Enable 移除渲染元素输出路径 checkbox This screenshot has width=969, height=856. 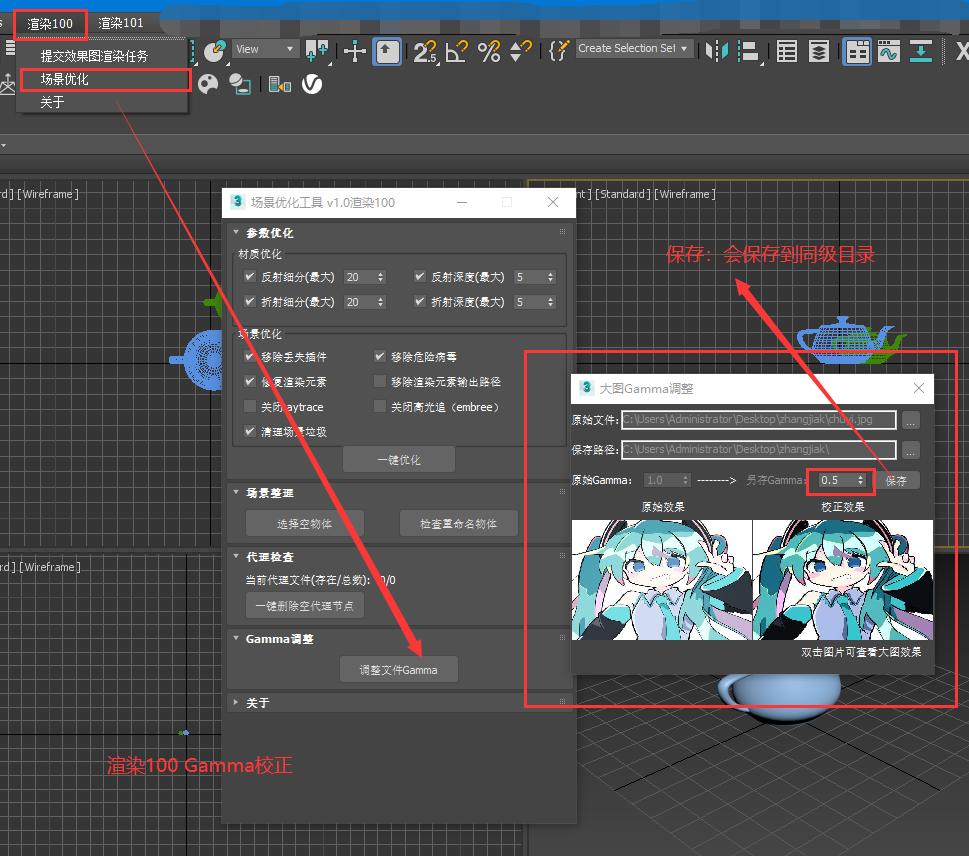point(380,381)
